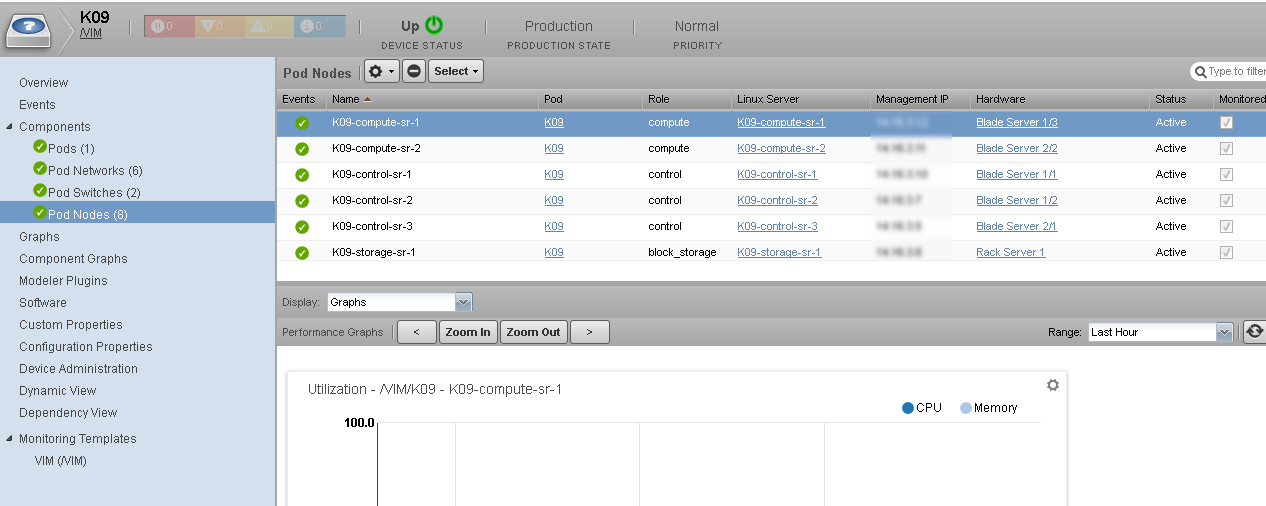Open the gear actions menu in Pod Nodes
1266x506 pixels.
click(x=380, y=71)
